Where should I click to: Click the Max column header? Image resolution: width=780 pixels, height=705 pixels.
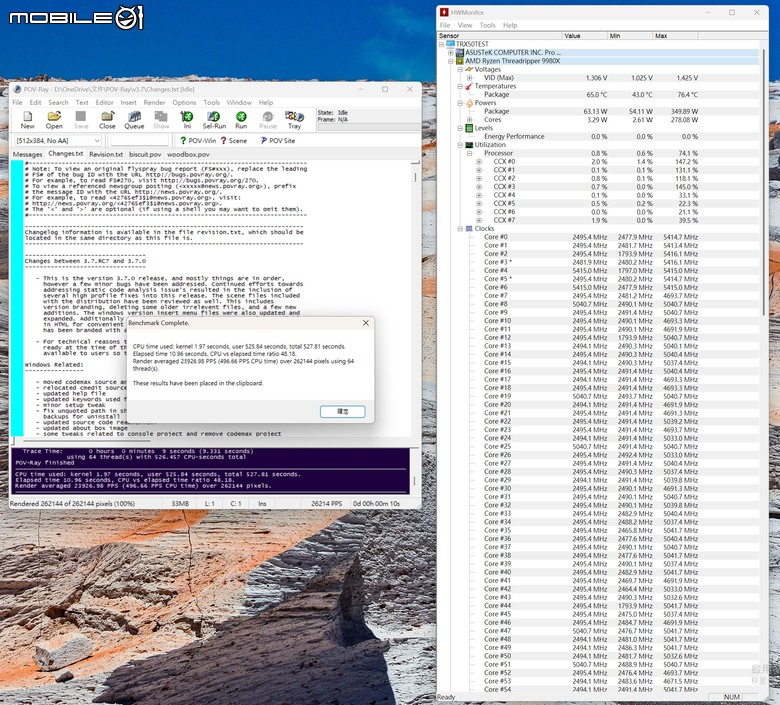[x=676, y=36]
